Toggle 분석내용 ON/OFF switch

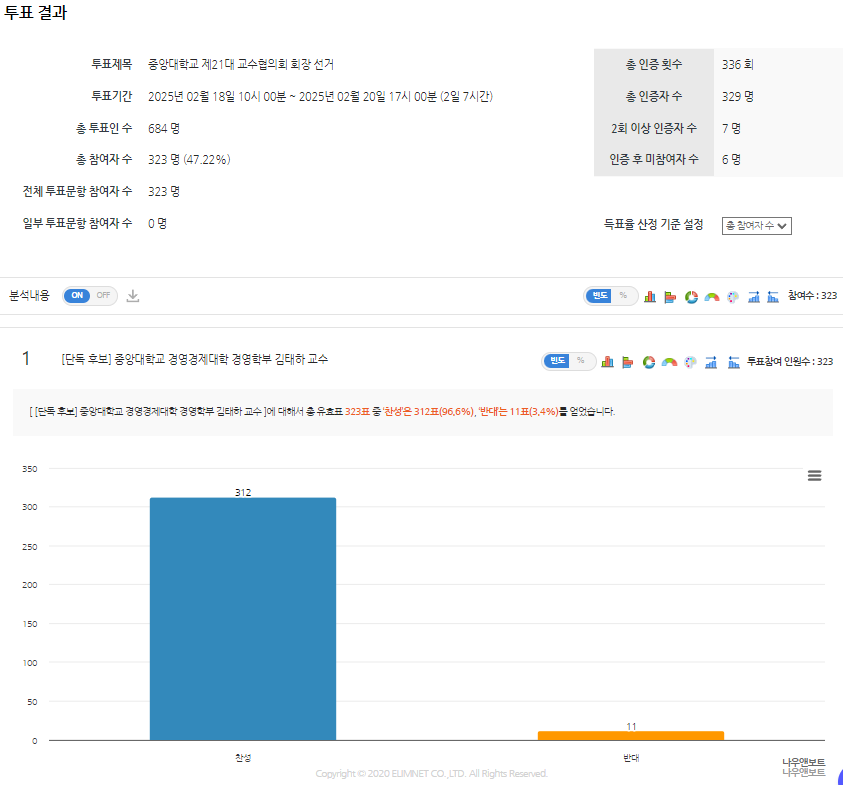click(x=89, y=296)
